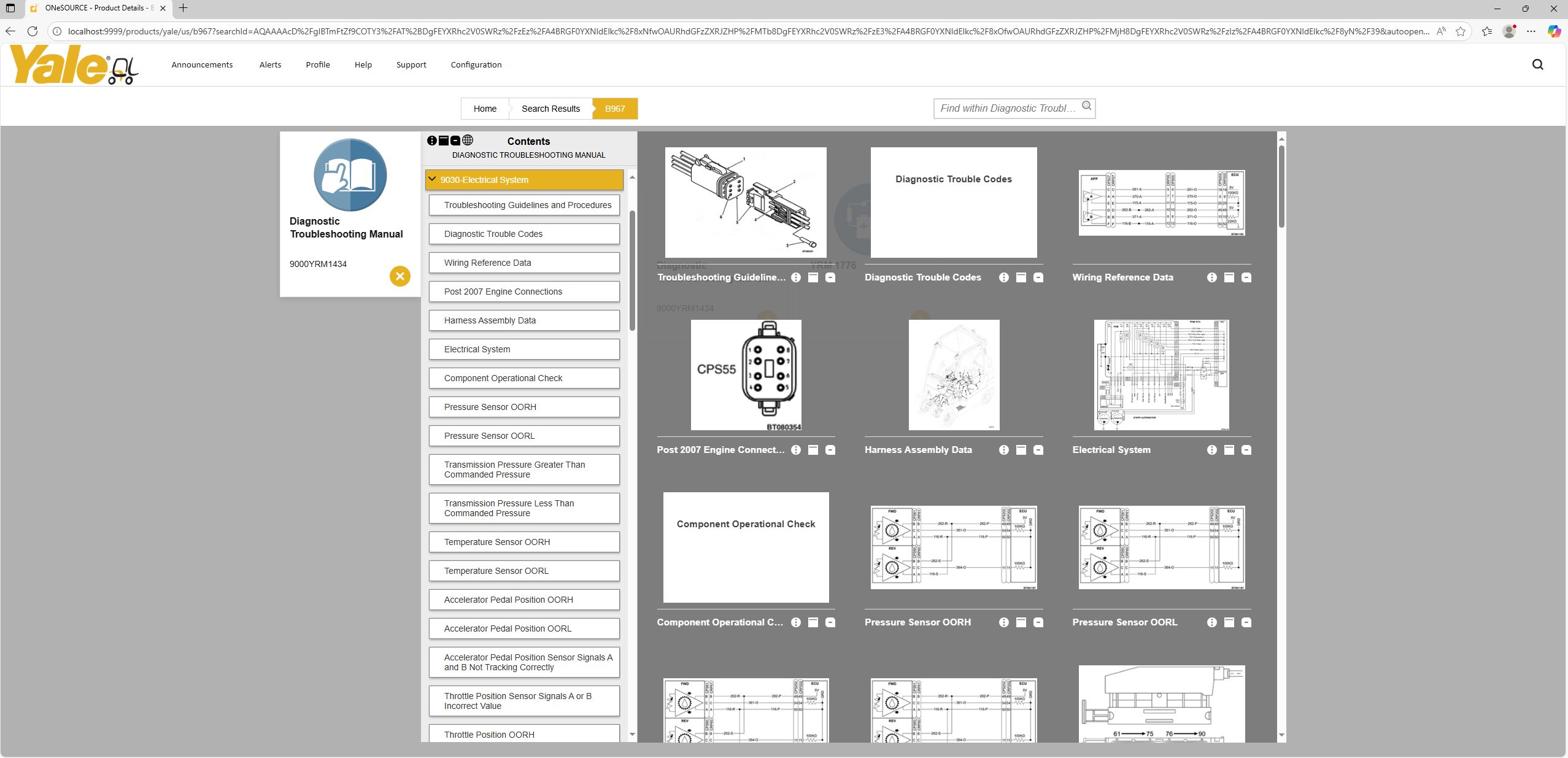Go to Search Results breadcrumb

click(x=550, y=109)
